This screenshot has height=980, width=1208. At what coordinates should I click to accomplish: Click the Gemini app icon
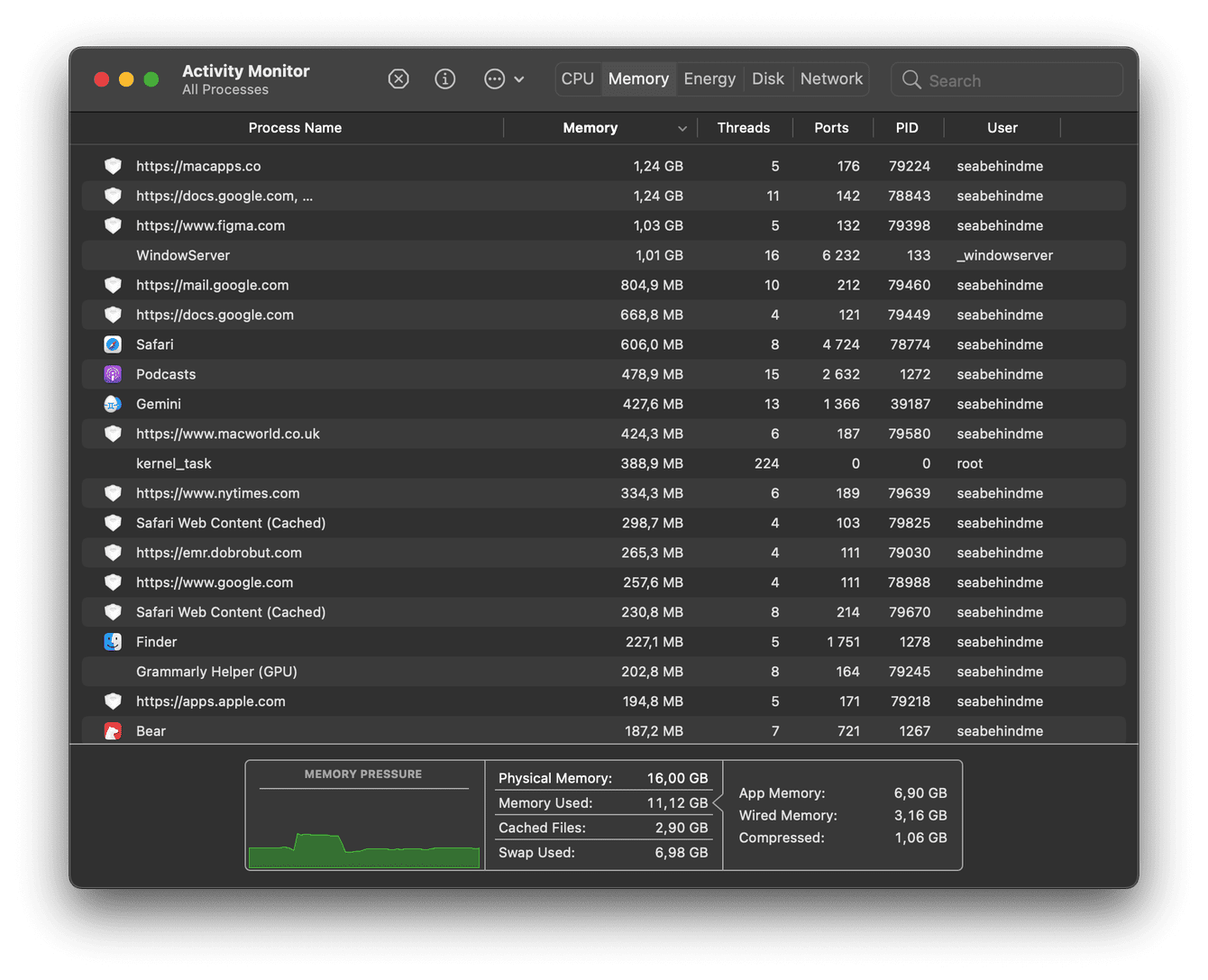[x=113, y=404]
